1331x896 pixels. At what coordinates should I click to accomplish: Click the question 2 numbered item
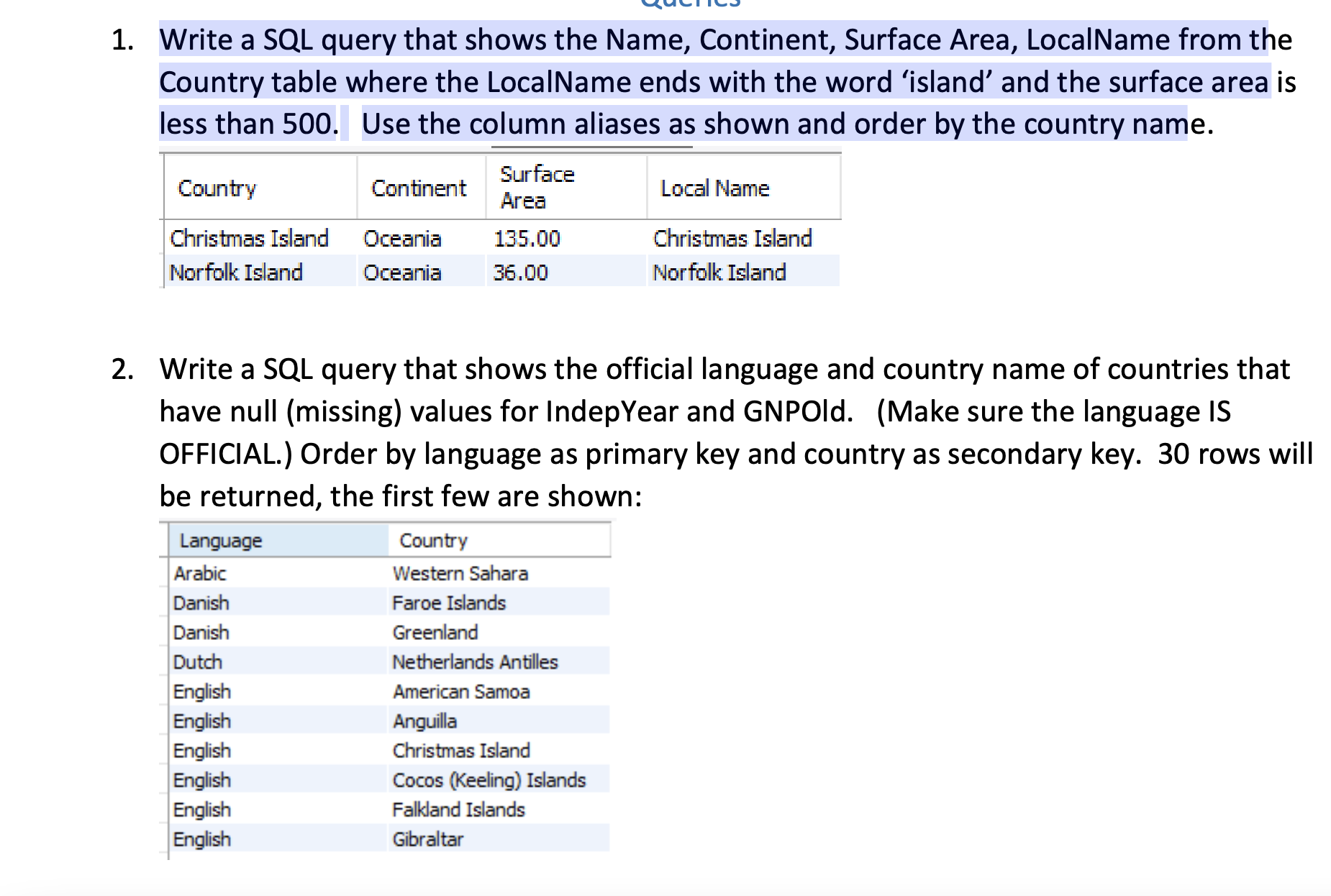point(122,369)
